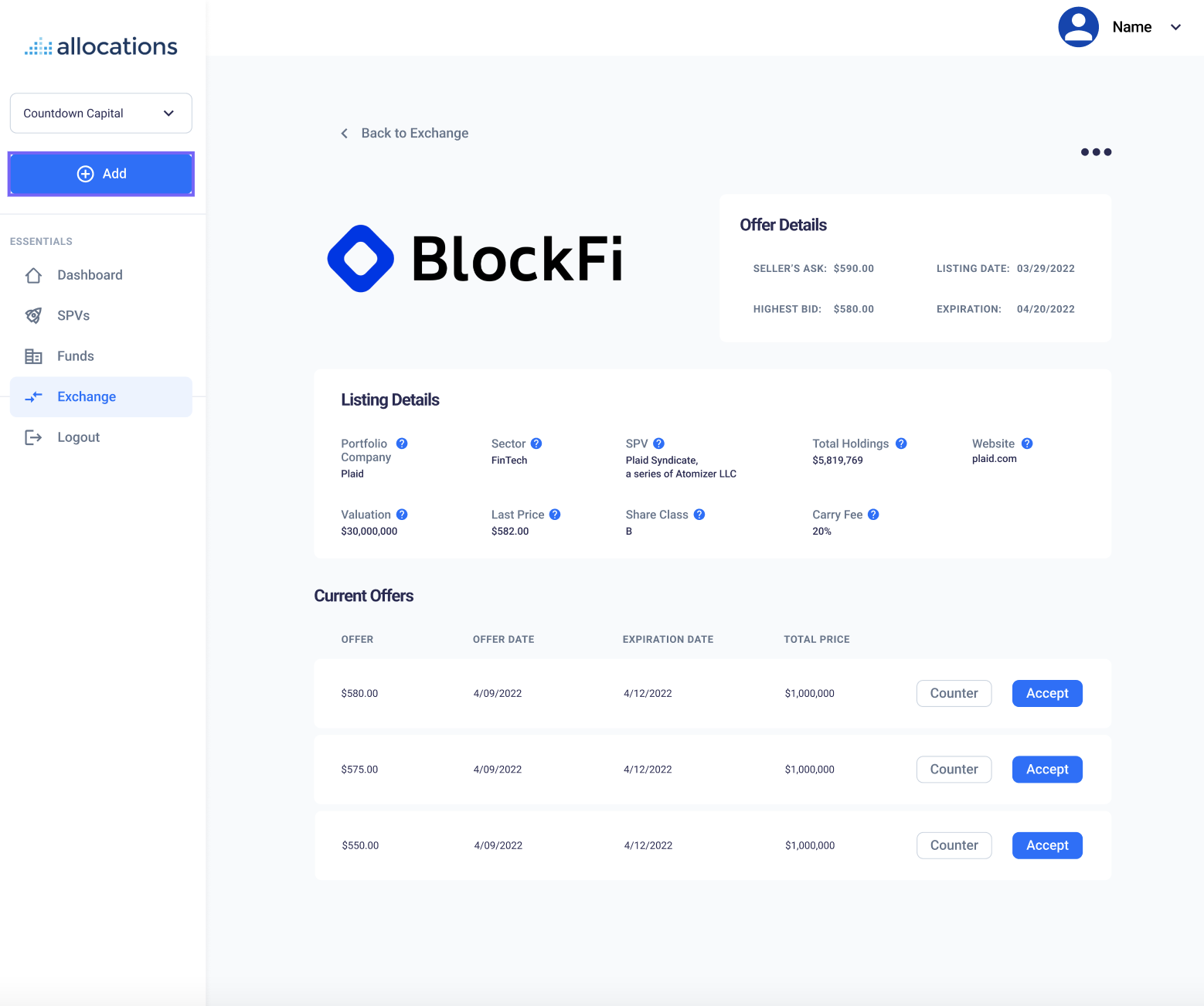
Task: Expand the Name account dropdown
Action: [x=1175, y=27]
